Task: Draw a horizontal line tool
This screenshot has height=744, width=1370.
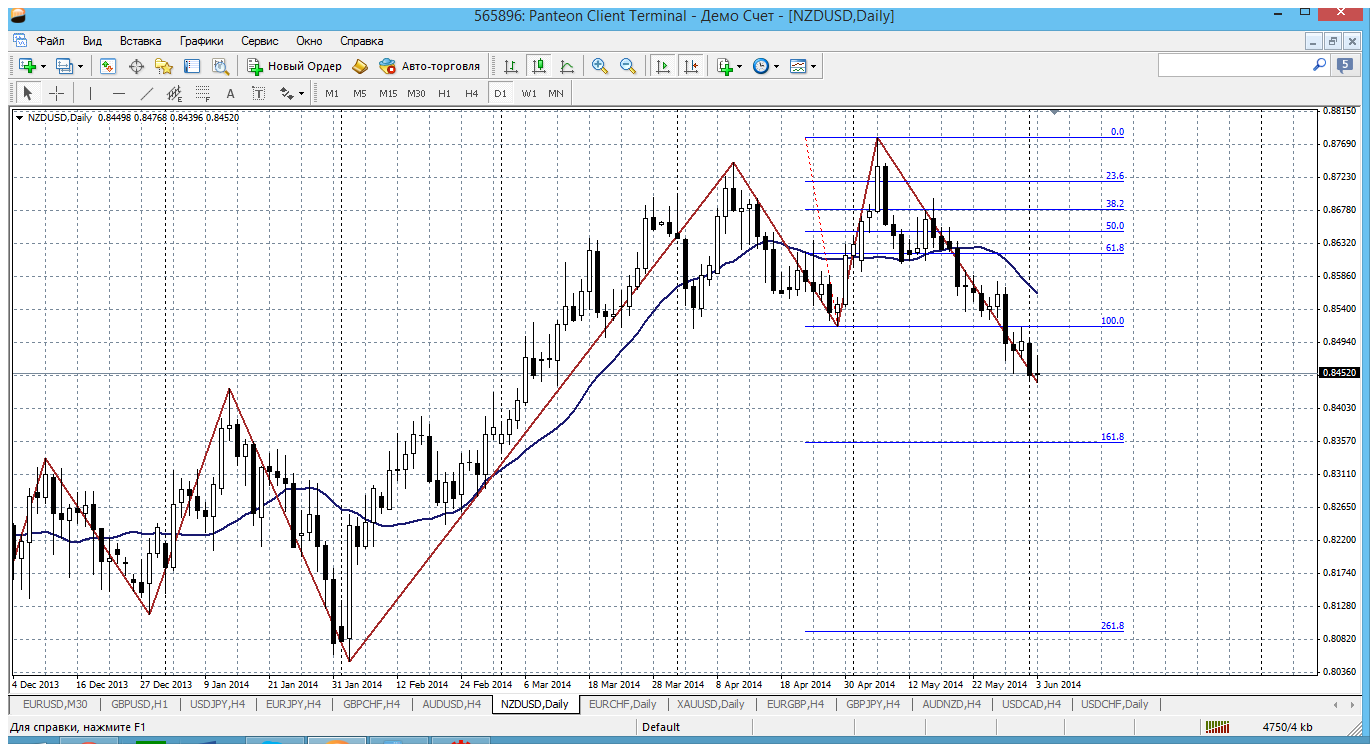Action: (119, 93)
